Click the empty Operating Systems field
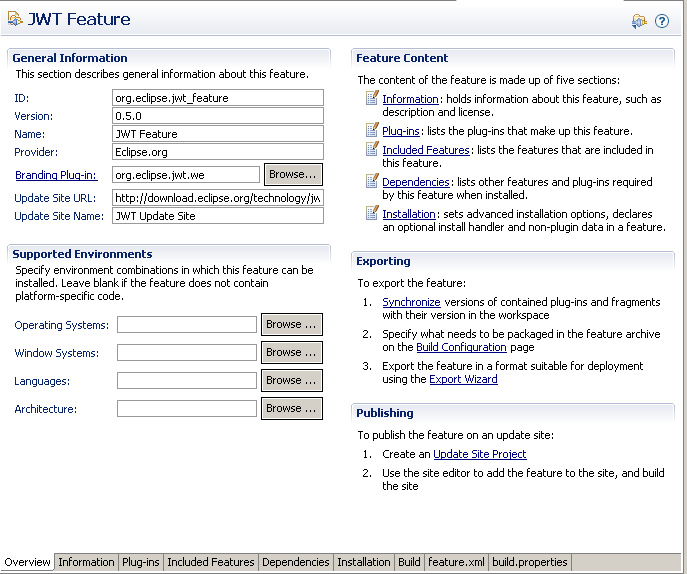This screenshot has height=574, width=687. [187, 325]
